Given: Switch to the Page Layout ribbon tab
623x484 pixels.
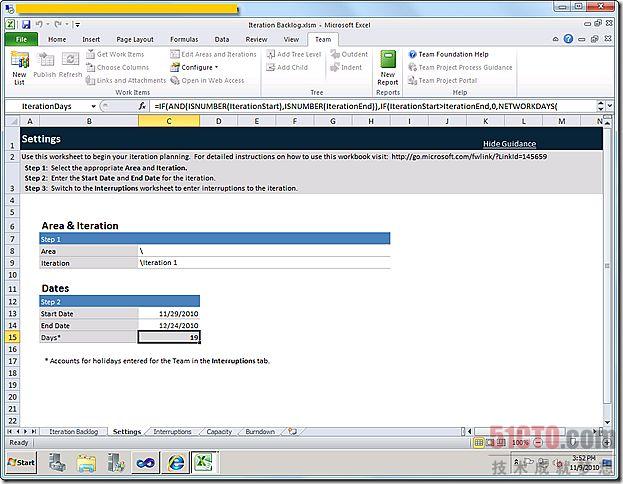Looking at the screenshot, I should coord(135,39).
